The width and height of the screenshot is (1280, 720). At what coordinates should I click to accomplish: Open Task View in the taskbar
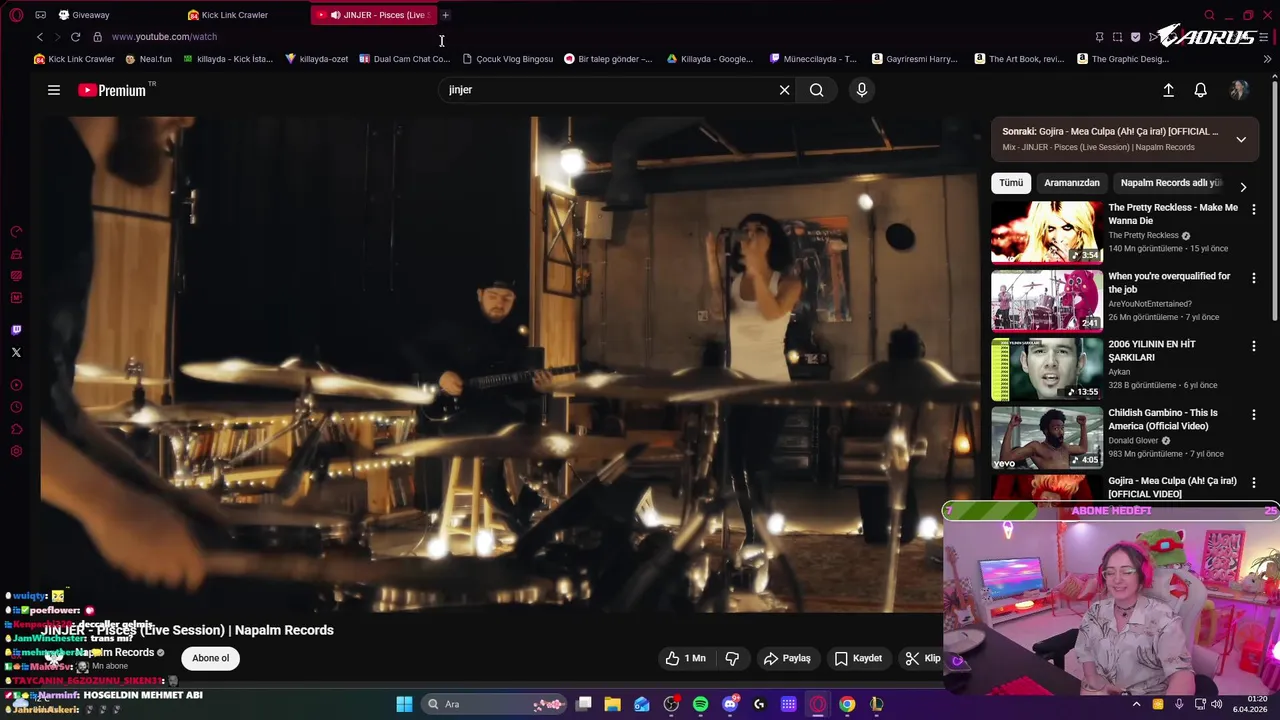point(584,704)
